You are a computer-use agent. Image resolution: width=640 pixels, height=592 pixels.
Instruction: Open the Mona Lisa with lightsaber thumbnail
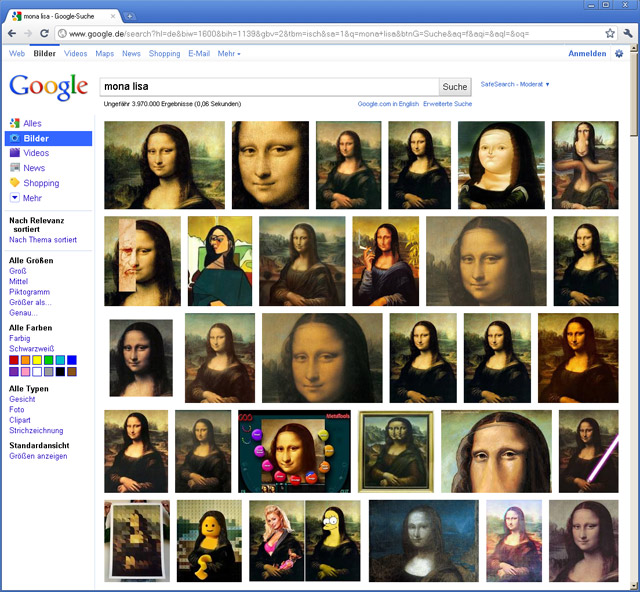(589, 451)
